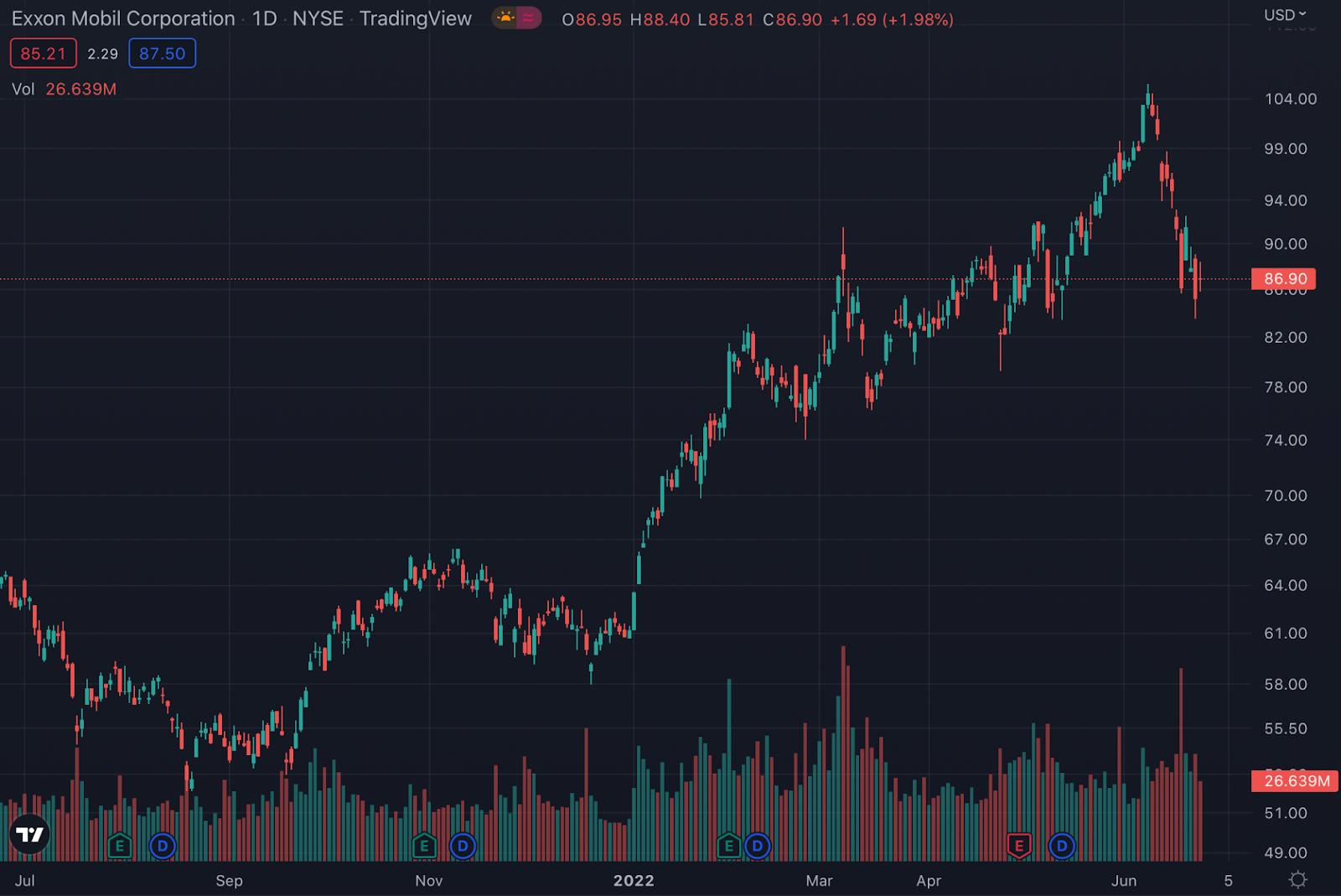Click the 5 date label on time axis
This screenshot has height=896, width=1341.
point(1228,880)
